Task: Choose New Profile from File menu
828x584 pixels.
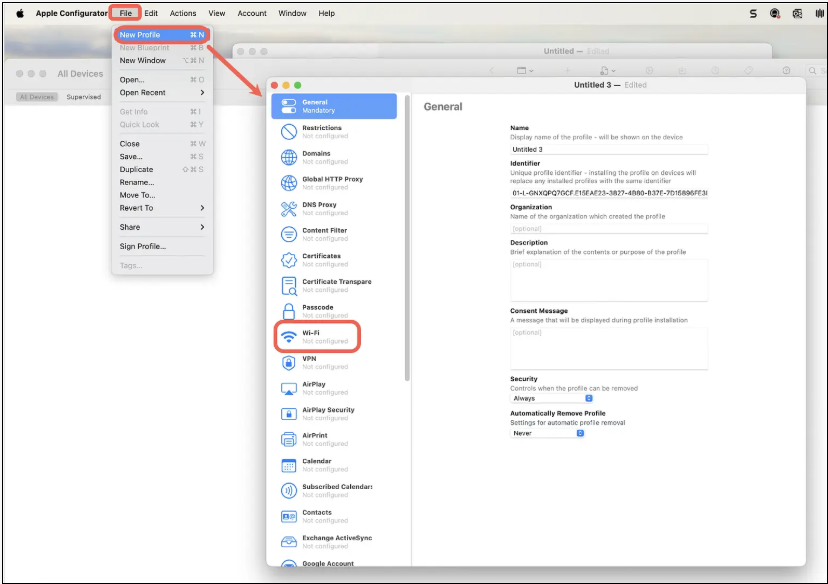Action: pyautogui.click(x=161, y=35)
